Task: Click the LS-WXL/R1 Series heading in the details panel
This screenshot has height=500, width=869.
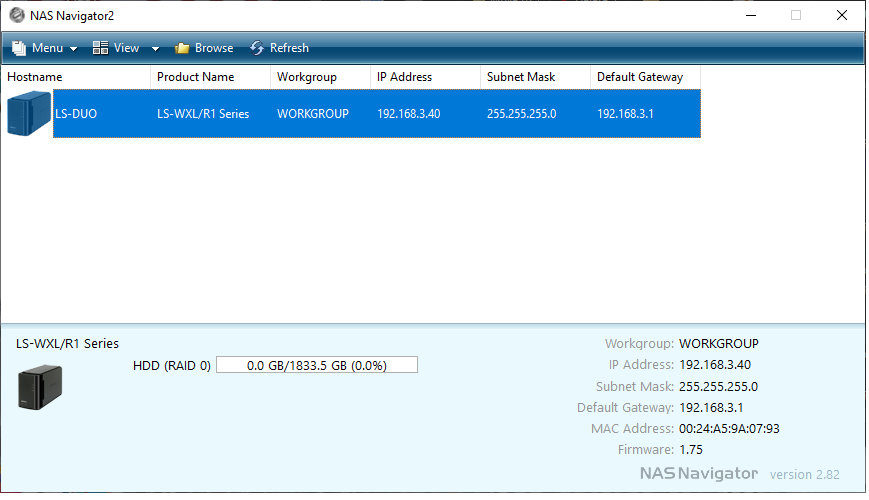Action: 67,344
